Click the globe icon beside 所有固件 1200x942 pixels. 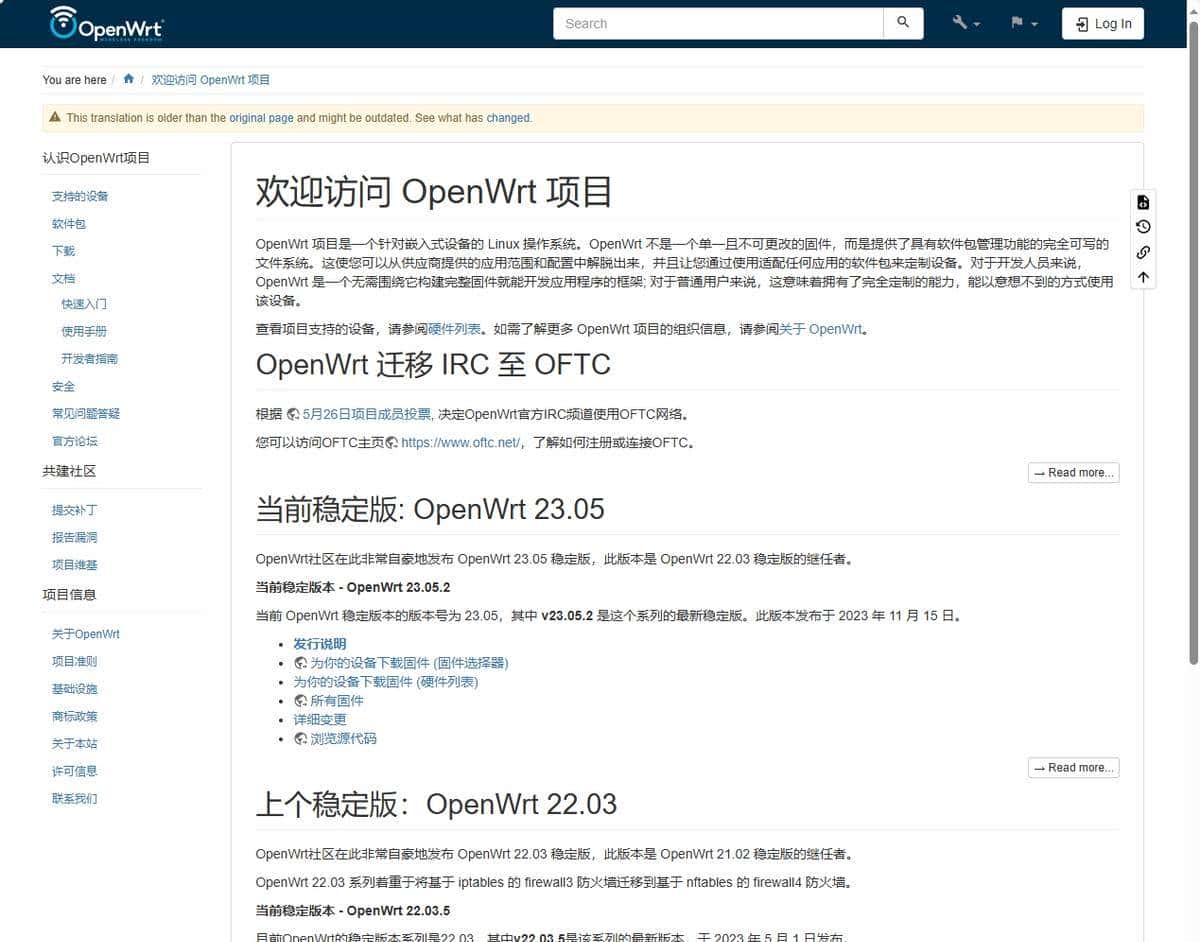point(301,700)
